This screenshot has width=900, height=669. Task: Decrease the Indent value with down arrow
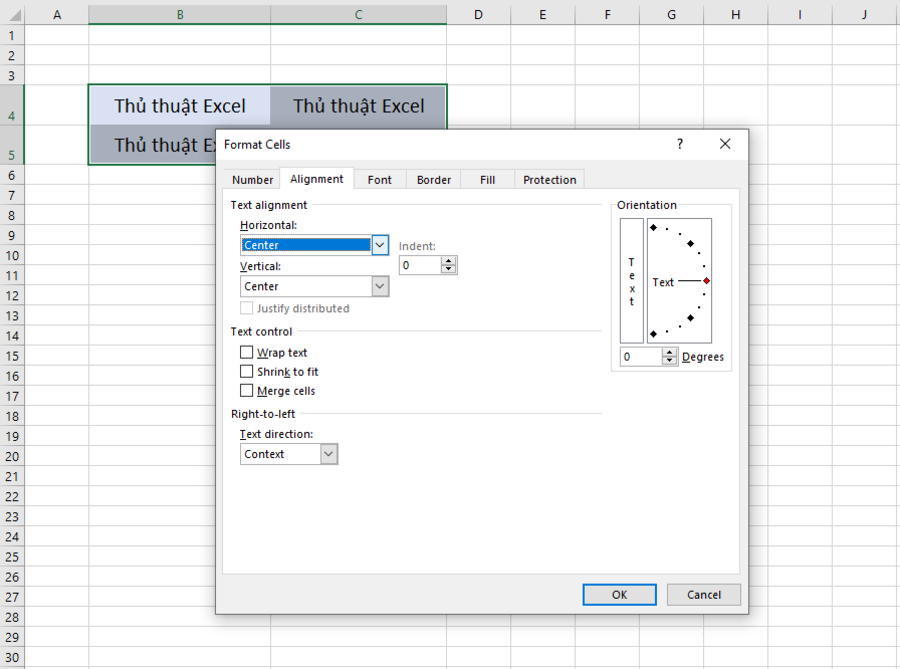[x=449, y=270]
